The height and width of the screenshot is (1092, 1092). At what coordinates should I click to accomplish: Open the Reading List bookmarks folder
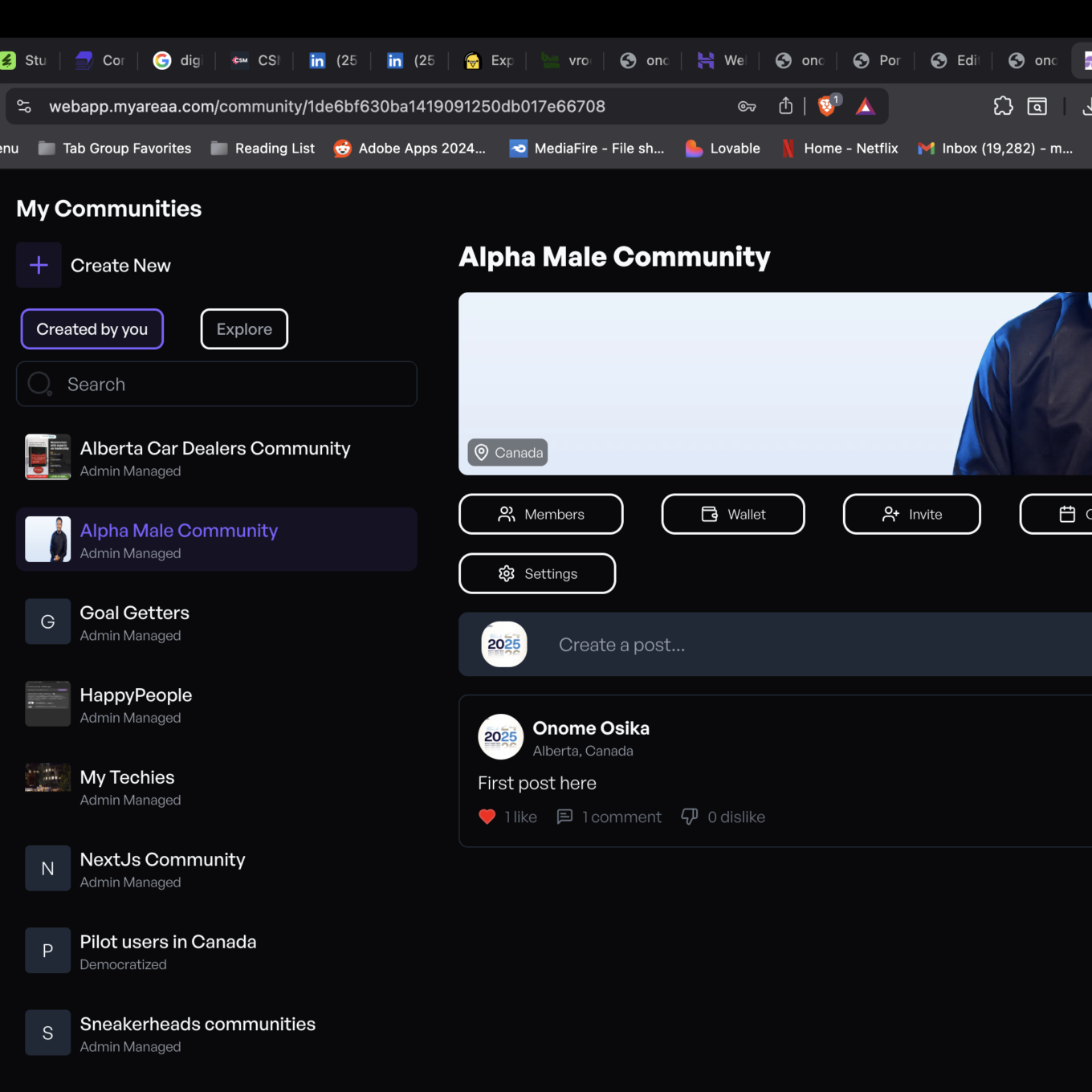(263, 148)
